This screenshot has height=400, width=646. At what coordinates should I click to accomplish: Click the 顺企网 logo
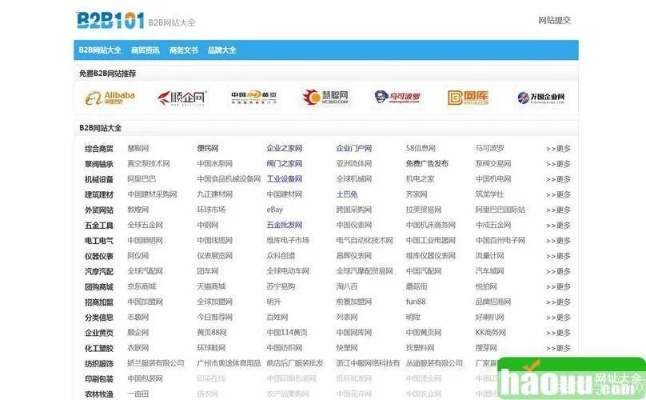[x=181, y=97]
